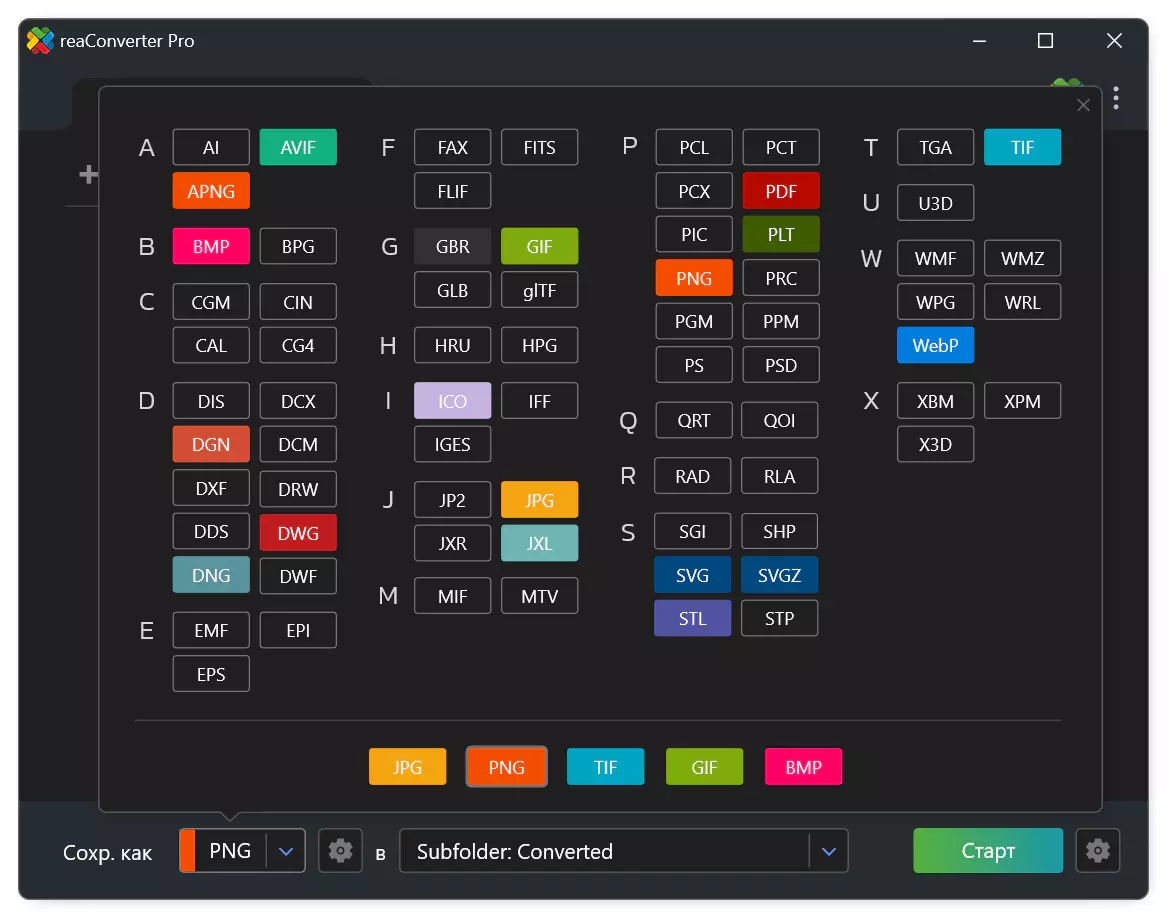Screen dimensions: 1167x918
Task: Click PNG quick-access button at bottom
Action: [x=506, y=767]
